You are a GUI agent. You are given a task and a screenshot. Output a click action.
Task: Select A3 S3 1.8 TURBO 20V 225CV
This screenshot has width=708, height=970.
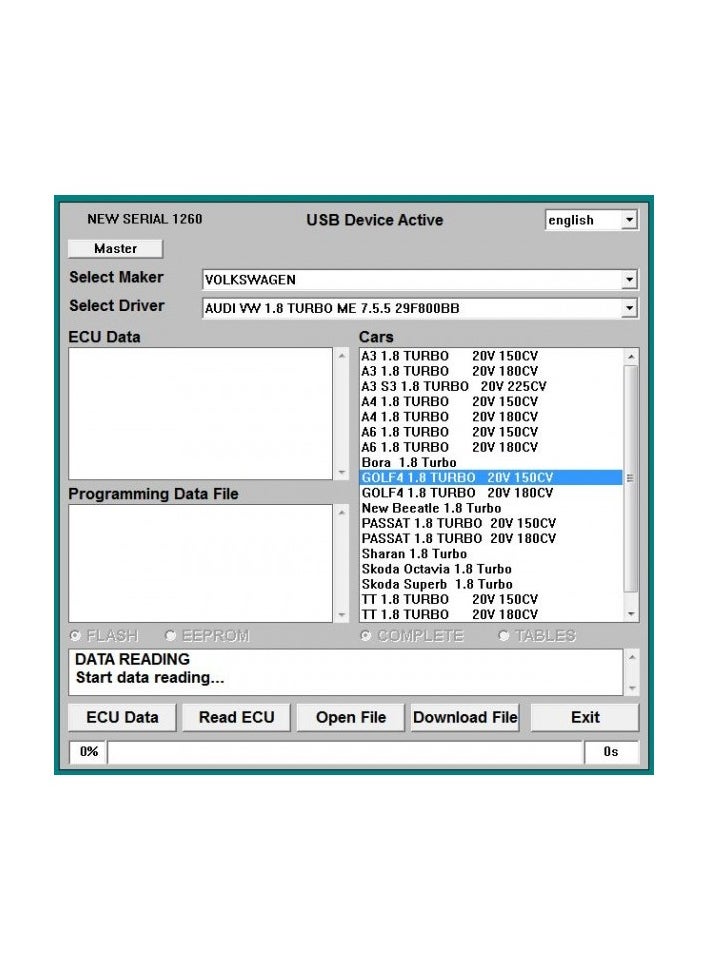491,387
